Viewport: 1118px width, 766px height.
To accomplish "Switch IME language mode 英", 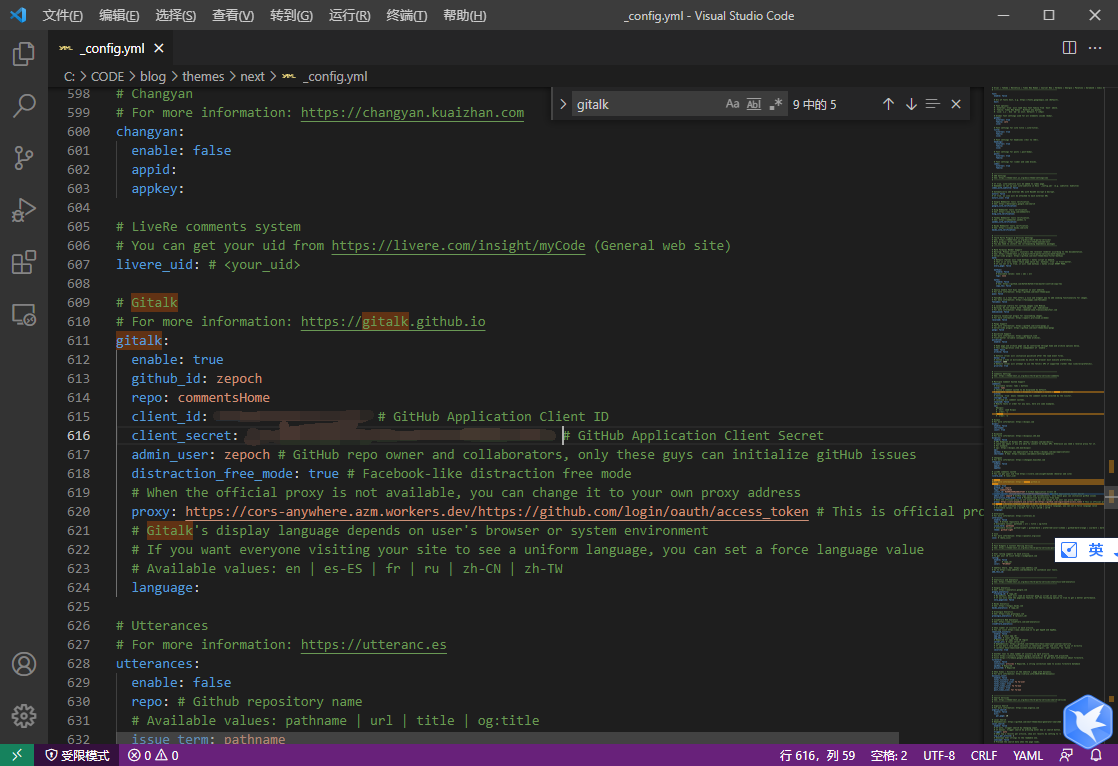I will tap(1096, 550).
